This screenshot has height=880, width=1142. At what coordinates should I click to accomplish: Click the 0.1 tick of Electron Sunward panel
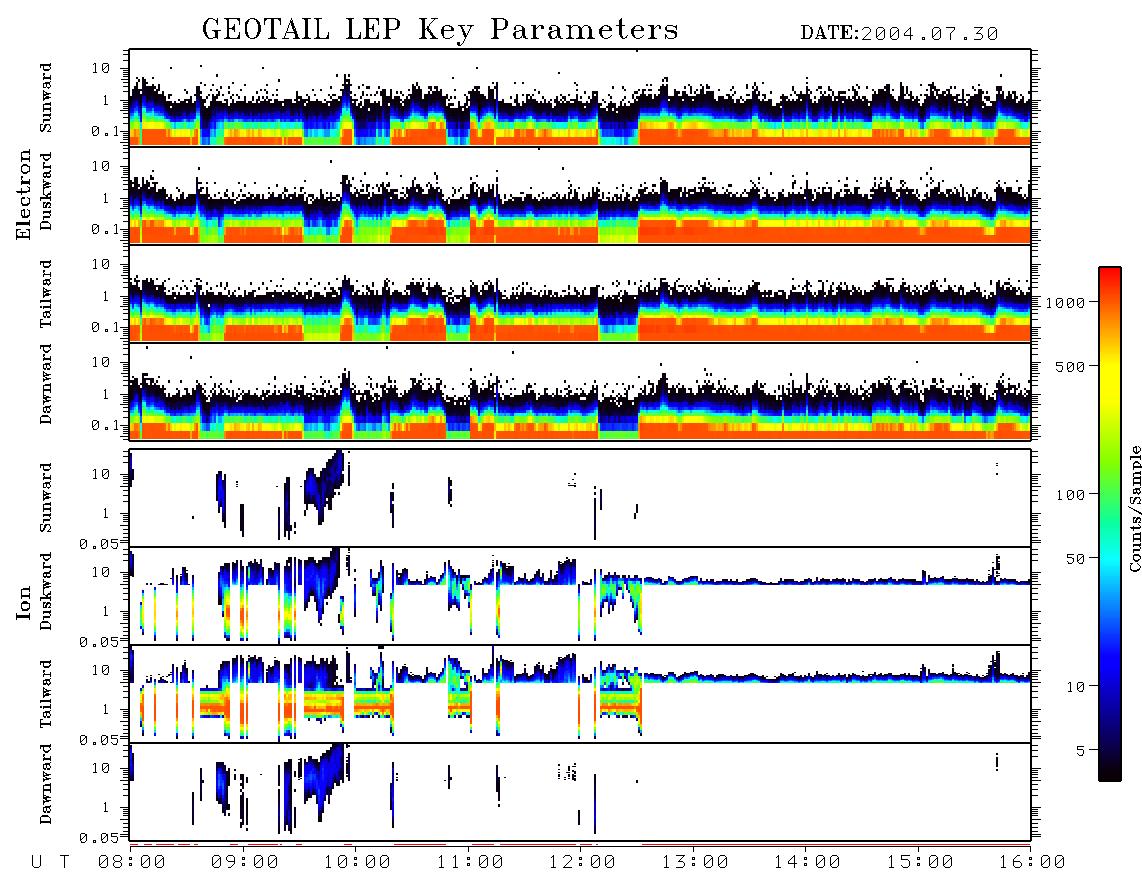click(x=106, y=131)
